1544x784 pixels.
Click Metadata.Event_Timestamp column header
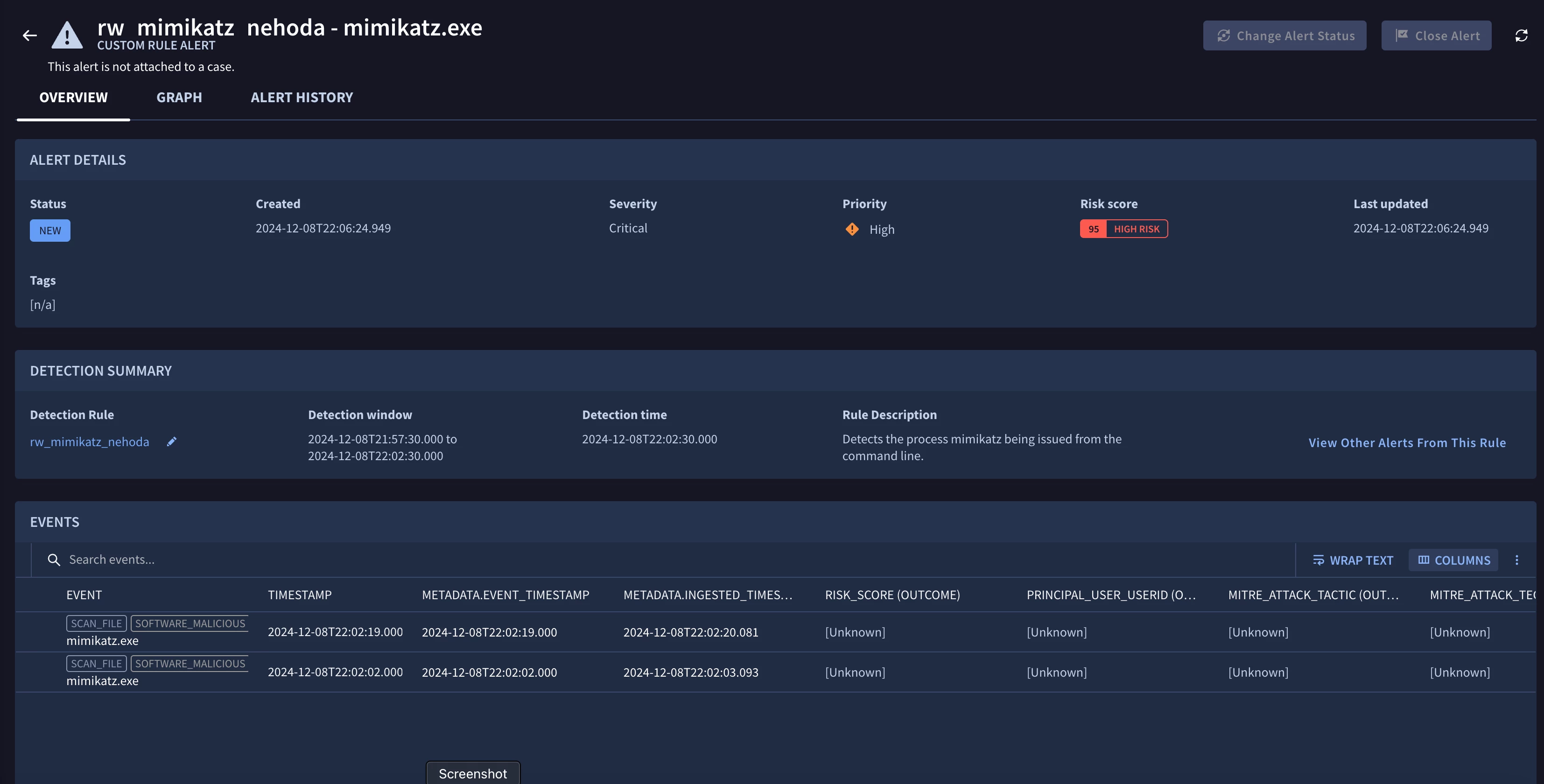point(505,595)
